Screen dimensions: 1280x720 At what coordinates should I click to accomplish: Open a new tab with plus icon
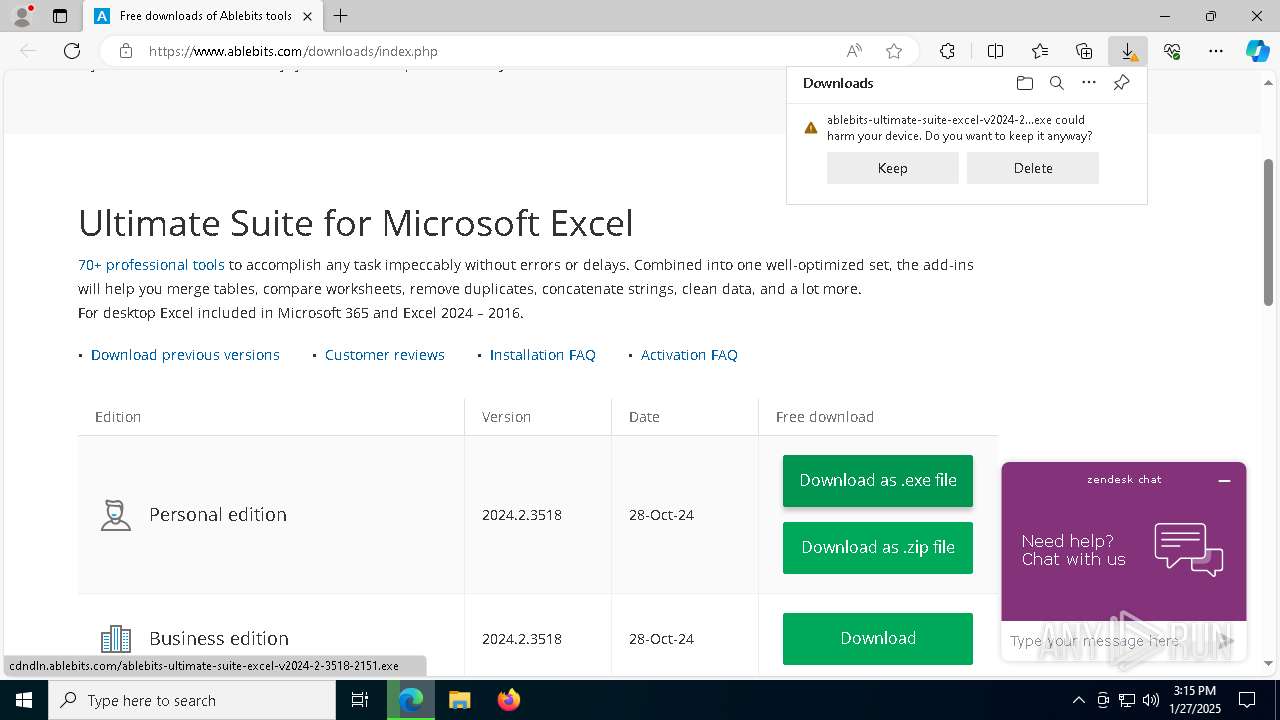(341, 16)
